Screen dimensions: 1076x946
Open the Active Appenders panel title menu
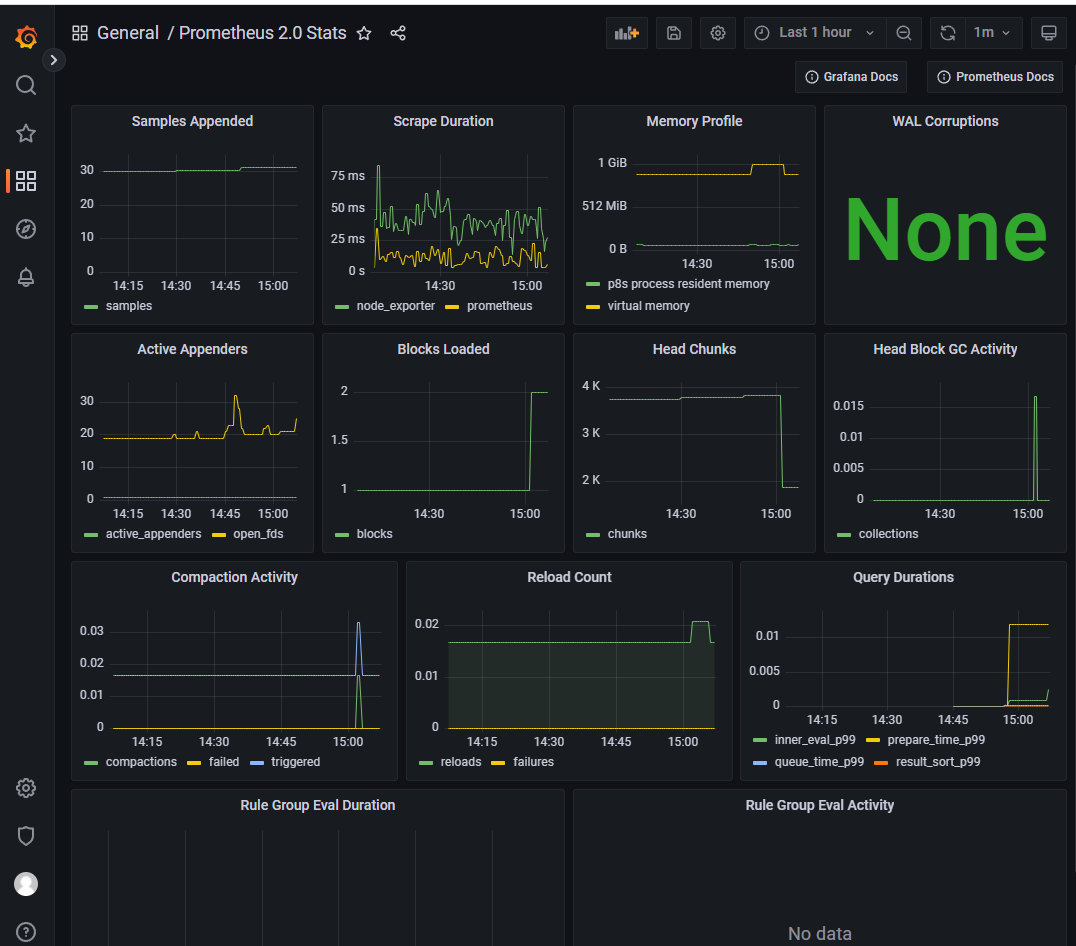(x=192, y=349)
